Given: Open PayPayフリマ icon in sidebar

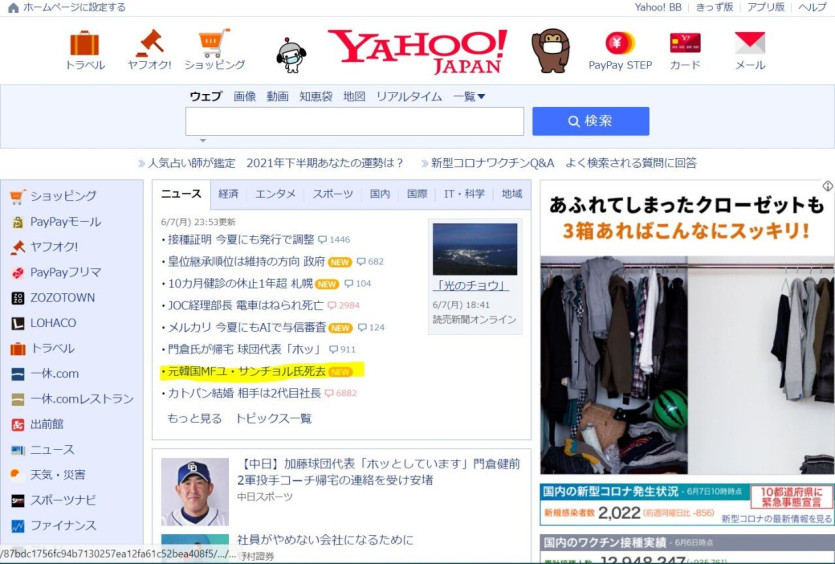Looking at the screenshot, I should point(18,273).
